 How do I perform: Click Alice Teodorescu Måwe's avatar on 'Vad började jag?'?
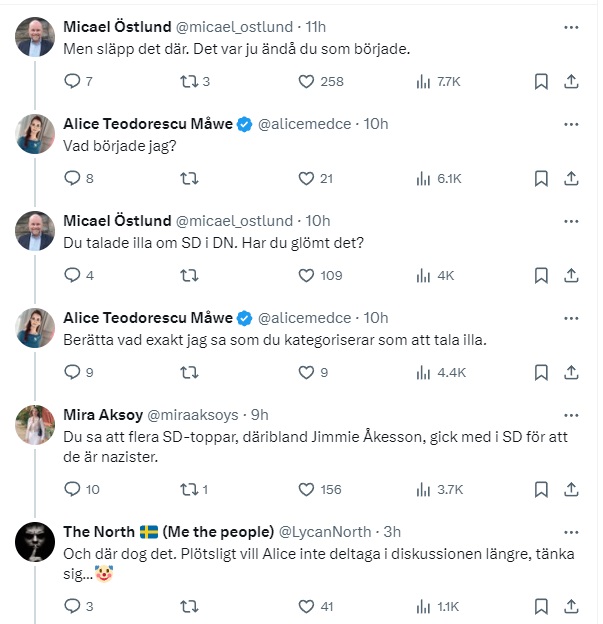coord(35,133)
